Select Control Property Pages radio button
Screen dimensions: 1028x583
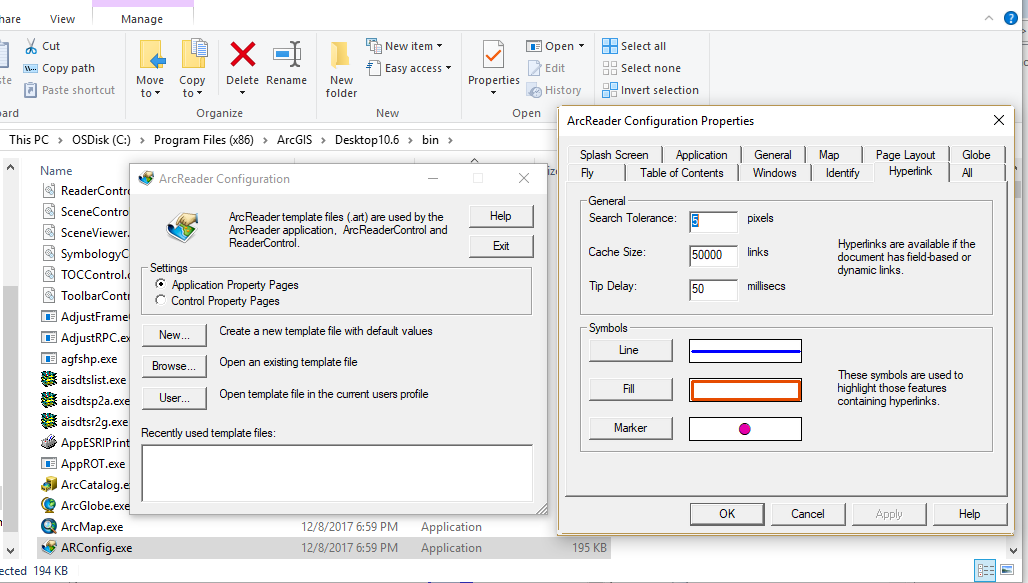pos(160,300)
